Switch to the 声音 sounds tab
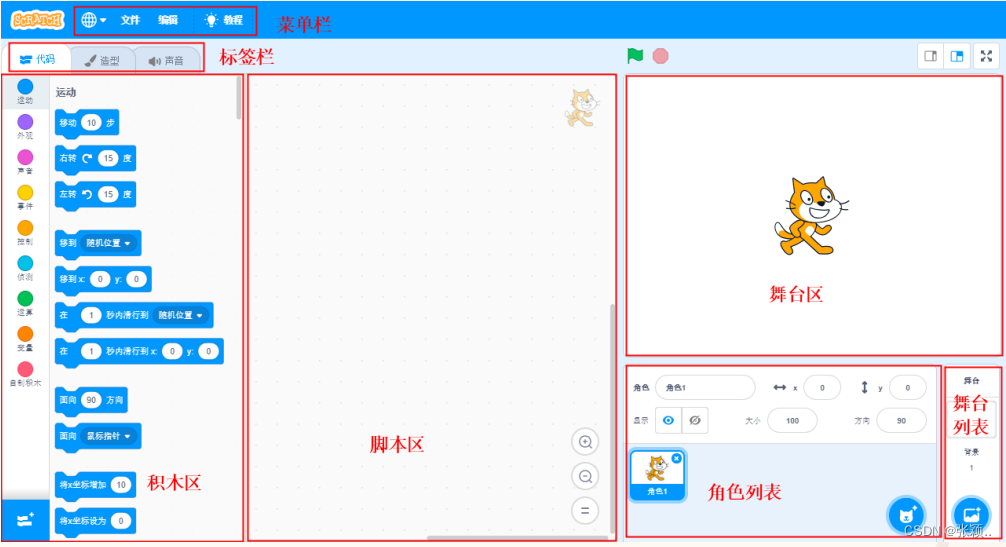This screenshot has width=1006, height=547. [x=167, y=60]
